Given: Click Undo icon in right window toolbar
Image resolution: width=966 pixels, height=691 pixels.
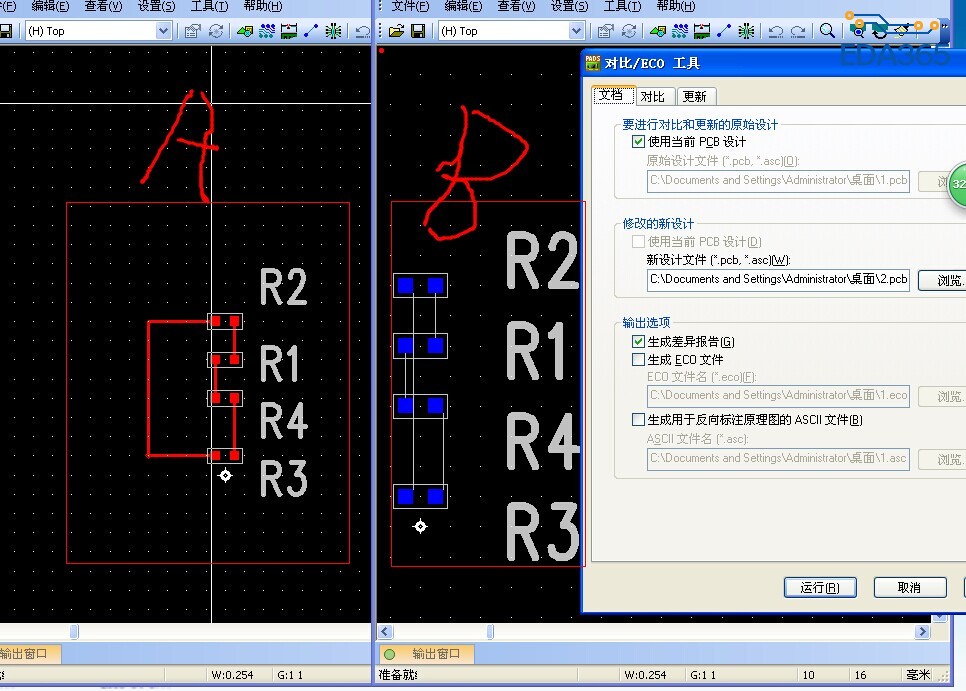Looking at the screenshot, I should [776, 31].
